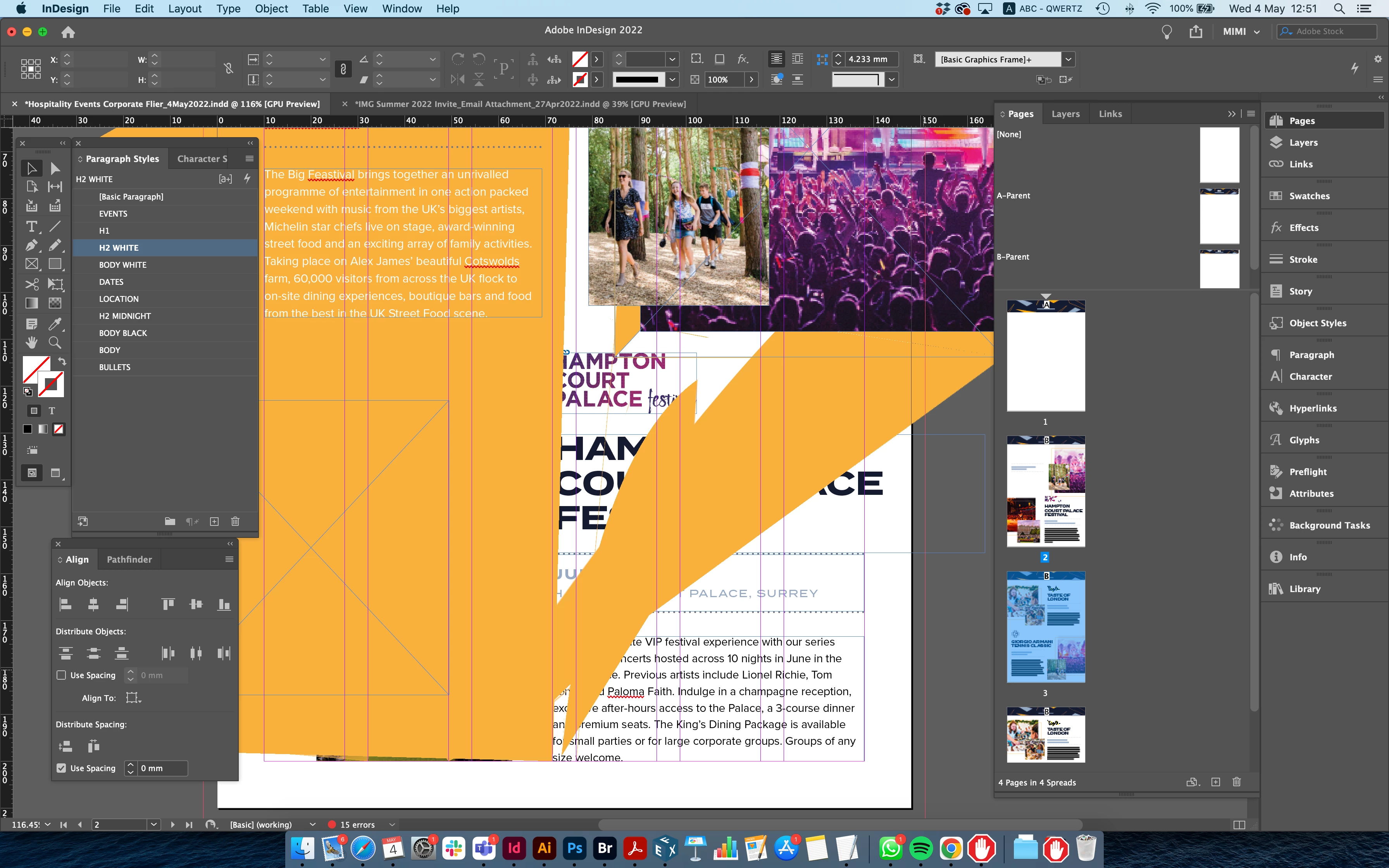Uncheck Use Spacing under Distribute Spacing
1389x868 pixels.
click(x=61, y=768)
